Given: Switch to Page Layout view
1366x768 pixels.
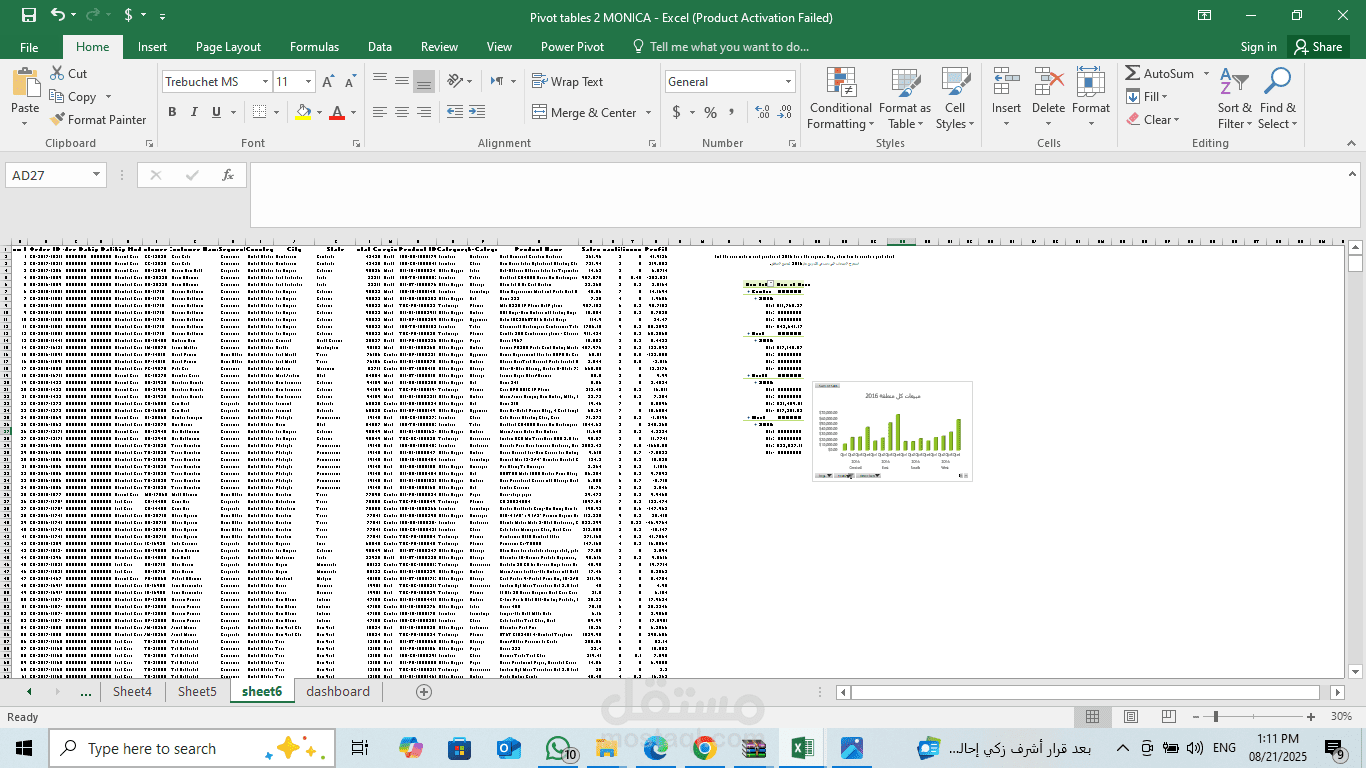Looking at the screenshot, I should coord(1130,716).
